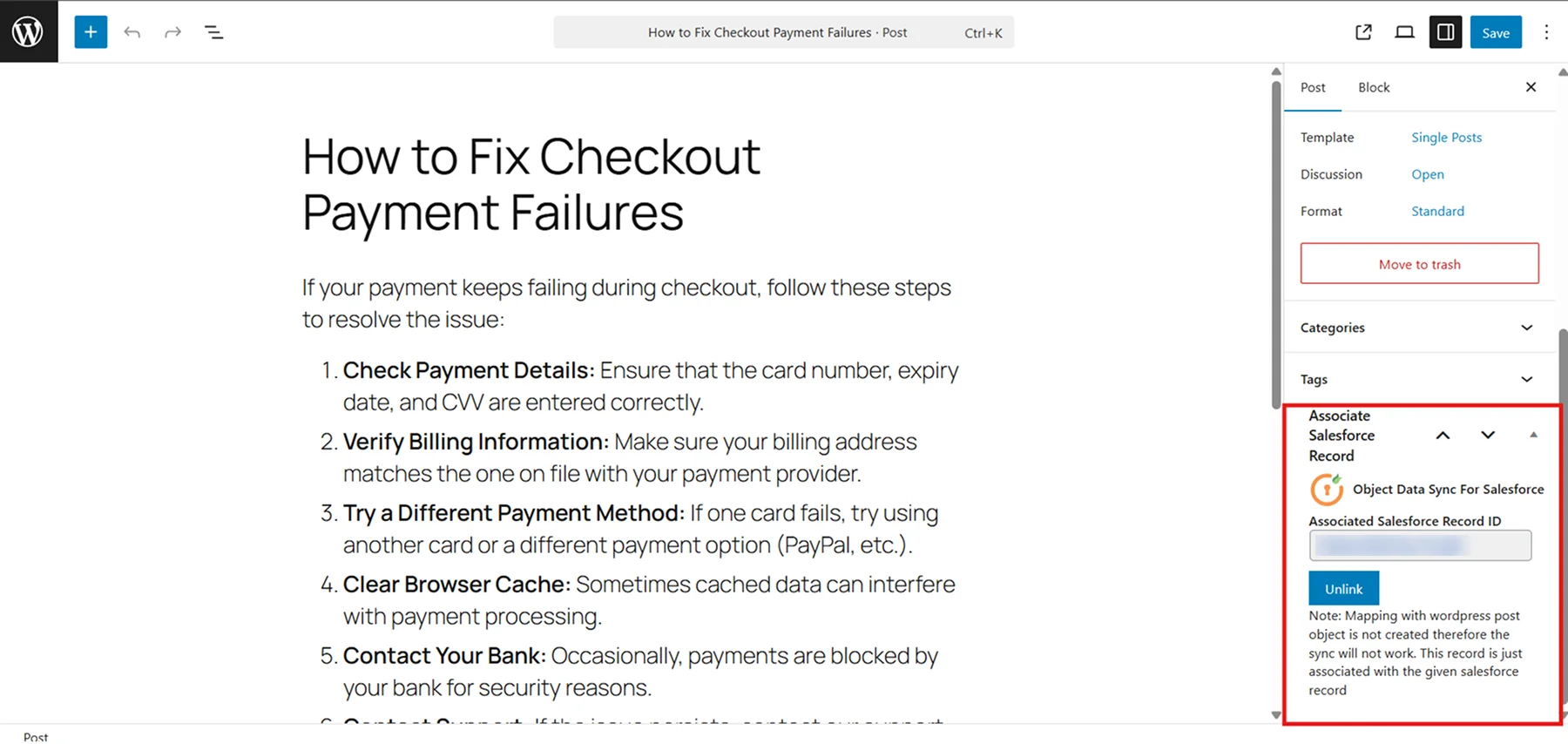Select the Post tab in sidebar
The width and height of the screenshot is (1568, 744).
pos(1313,87)
